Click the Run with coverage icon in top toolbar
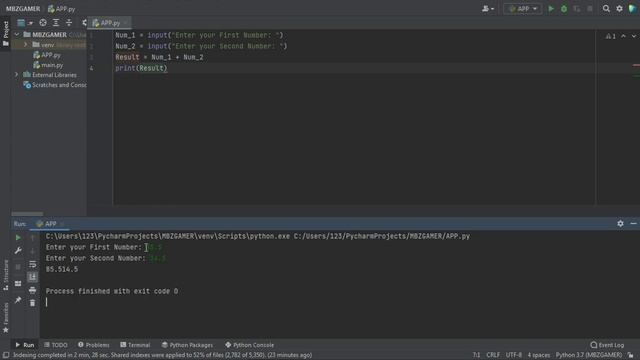The width and height of the screenshot is (640, 360). point(577,9)
